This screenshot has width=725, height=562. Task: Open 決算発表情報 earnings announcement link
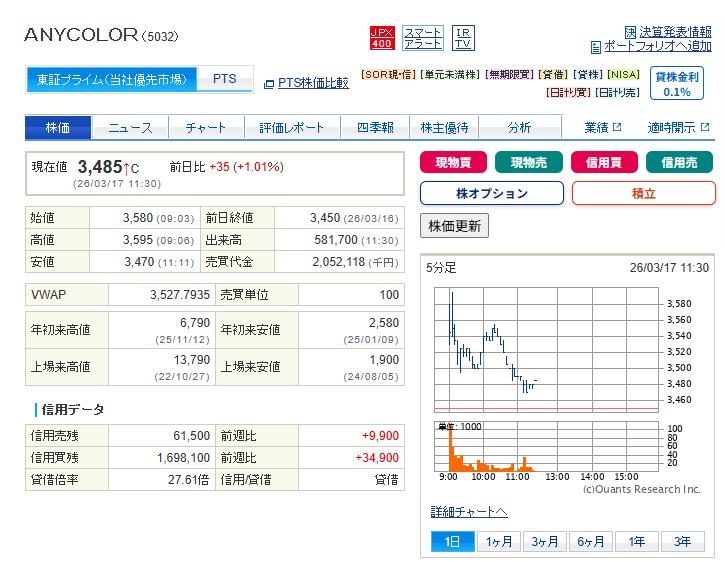click(x=668, y=32)
